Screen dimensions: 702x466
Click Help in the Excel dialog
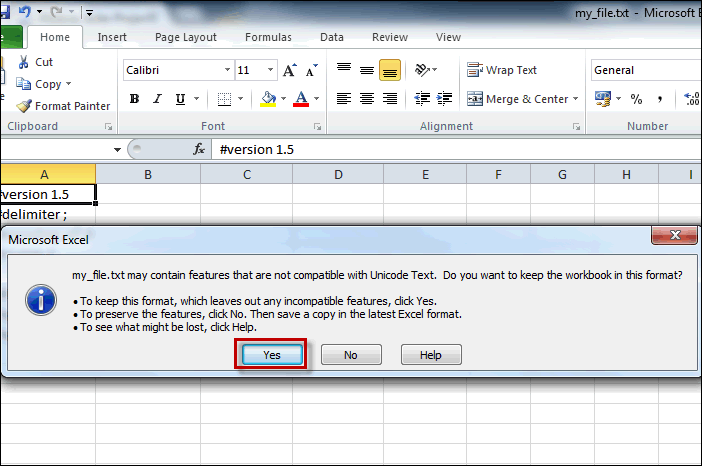pyautogui.click(x=431, y=355)
